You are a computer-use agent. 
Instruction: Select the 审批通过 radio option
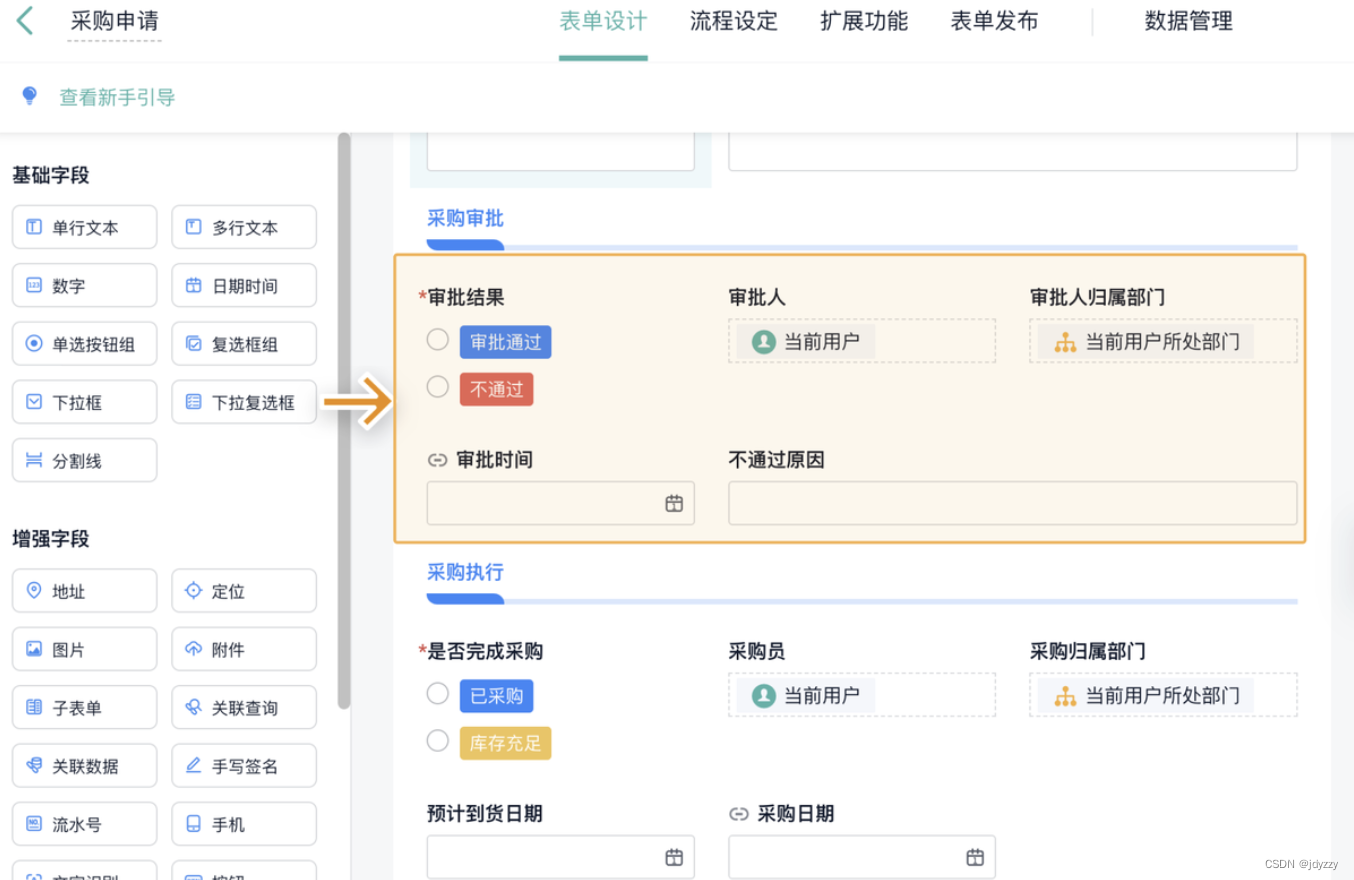438,340
